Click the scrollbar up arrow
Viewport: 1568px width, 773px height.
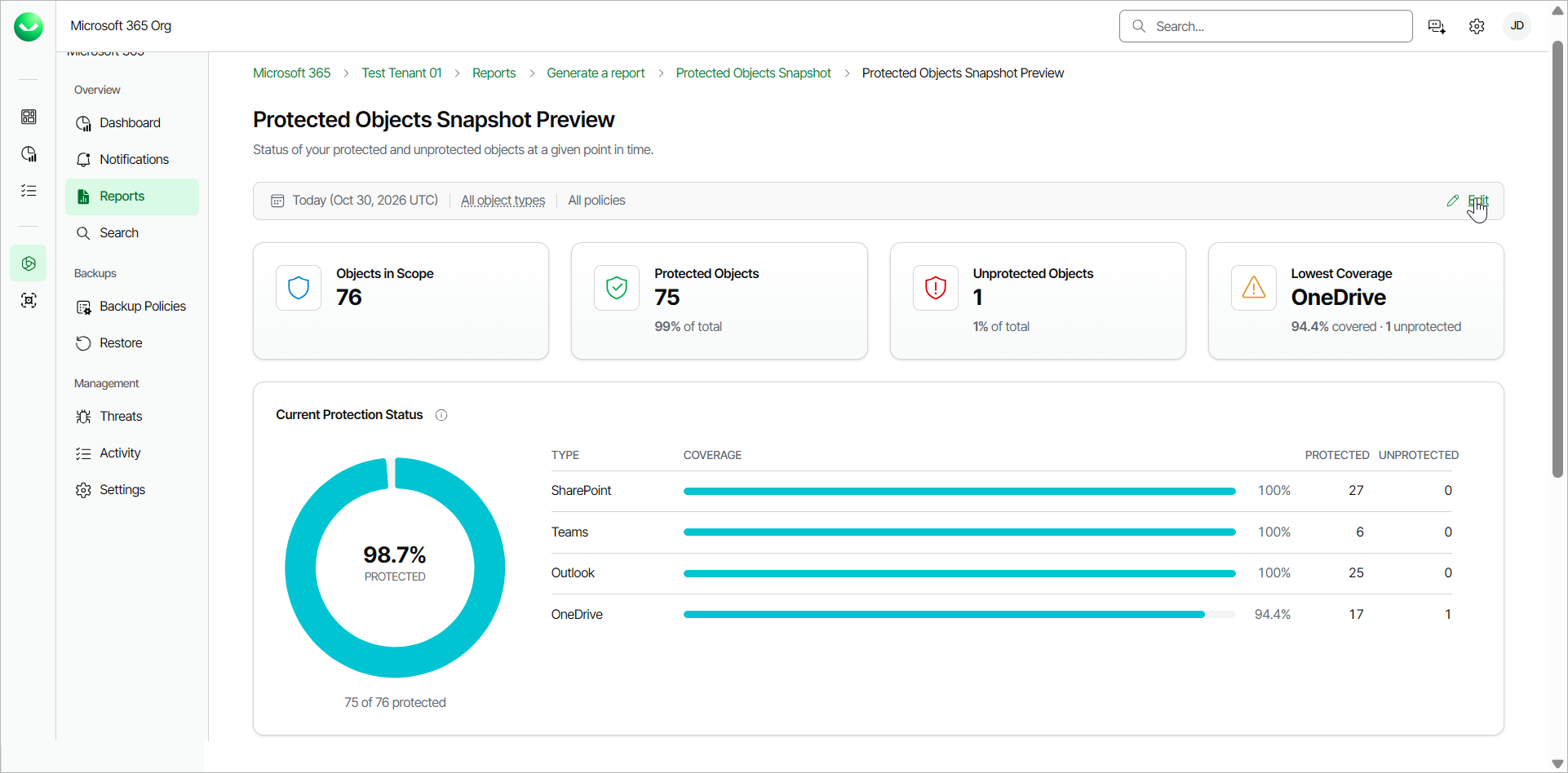1557,12
